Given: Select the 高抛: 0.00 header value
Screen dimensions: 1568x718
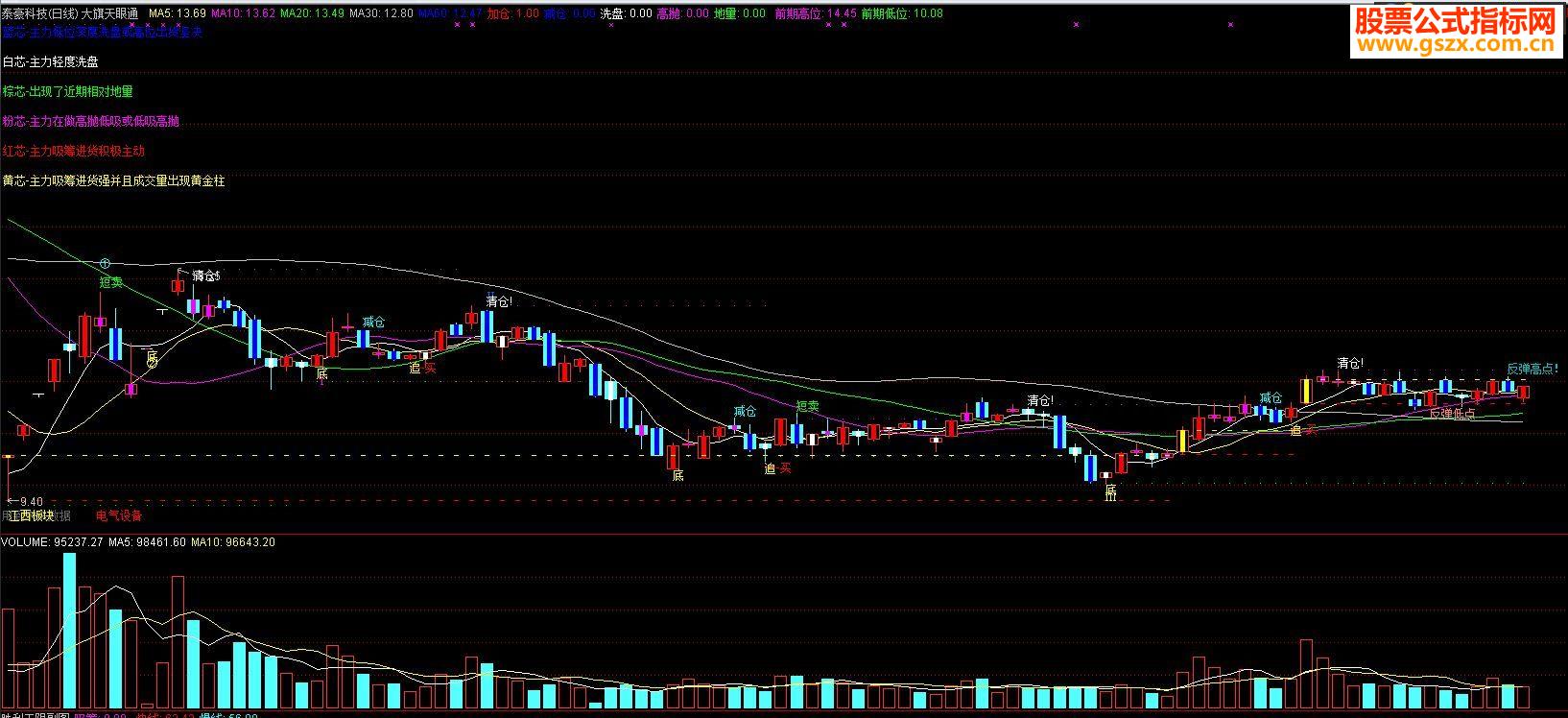Looking at the screenshot, I should tap(683, 13).
